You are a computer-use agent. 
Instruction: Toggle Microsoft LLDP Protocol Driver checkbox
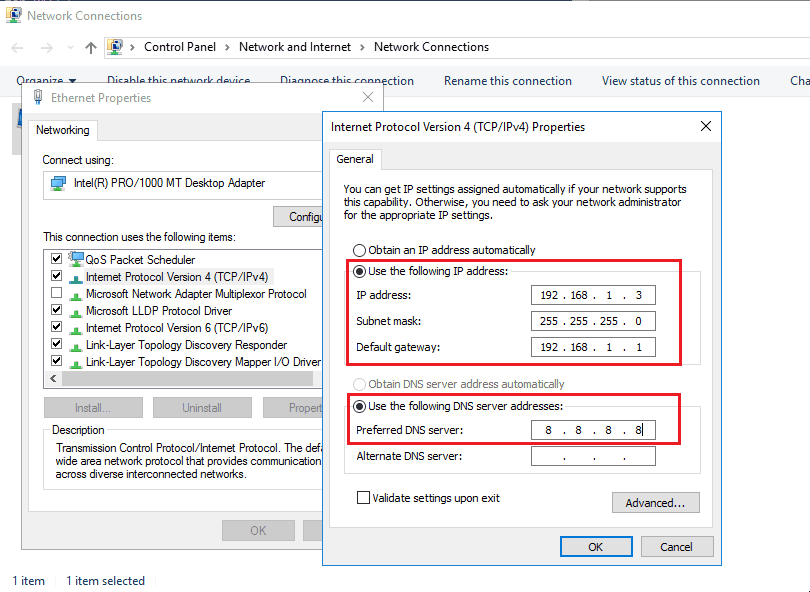click(x=57, y=310)
